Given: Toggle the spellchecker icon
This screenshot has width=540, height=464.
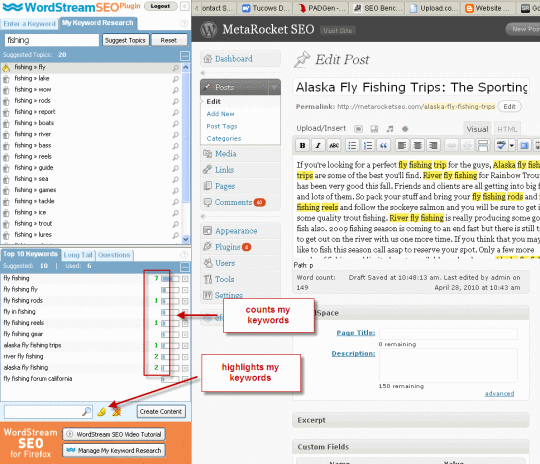Looking at the screenshot, I should [x=501, y=145].
